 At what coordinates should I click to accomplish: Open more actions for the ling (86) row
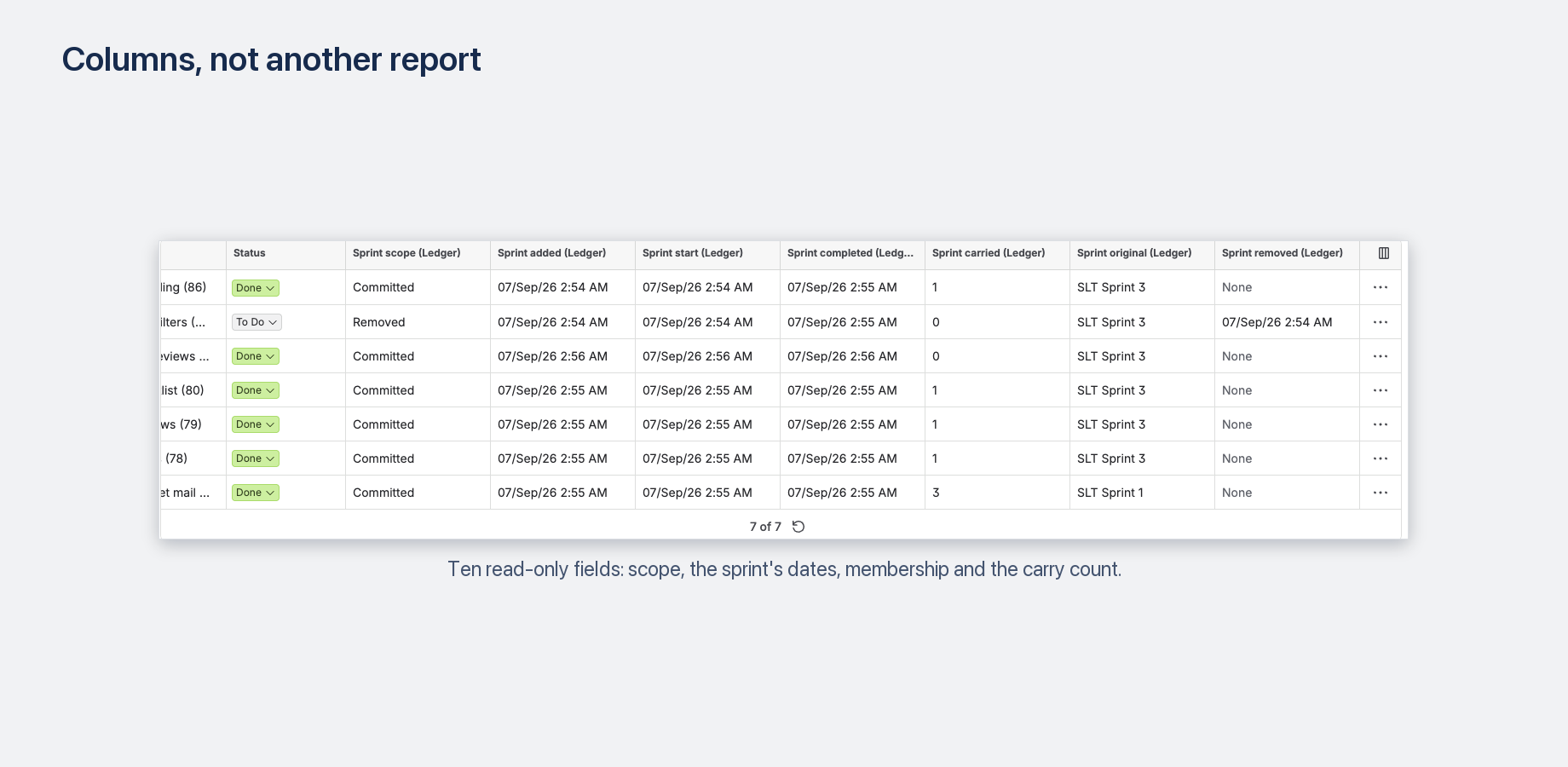(x=1381, y=287)
